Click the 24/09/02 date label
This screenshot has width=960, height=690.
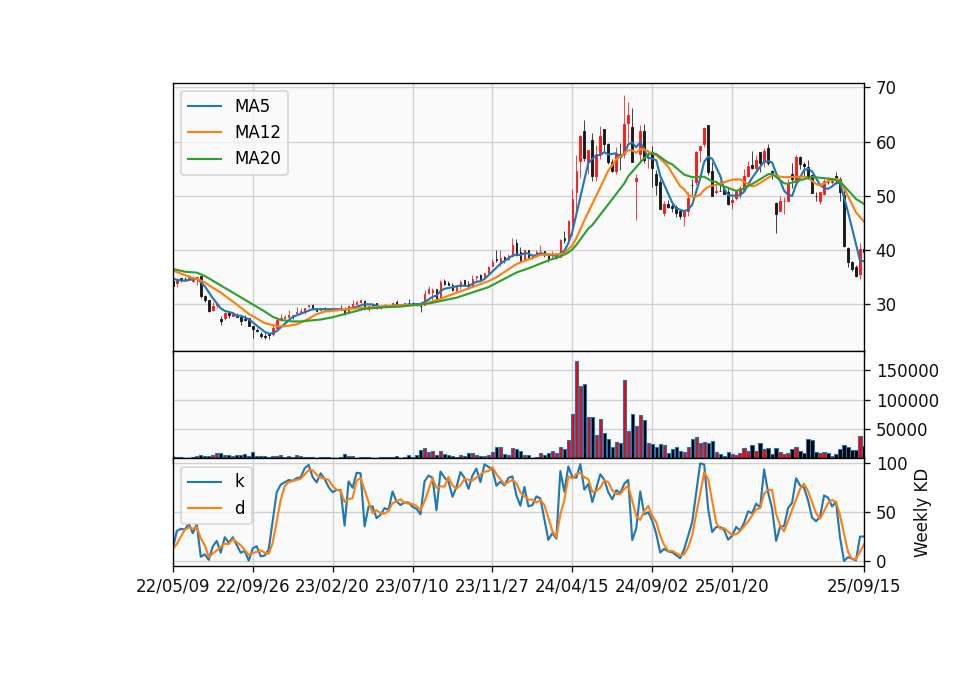651,586
